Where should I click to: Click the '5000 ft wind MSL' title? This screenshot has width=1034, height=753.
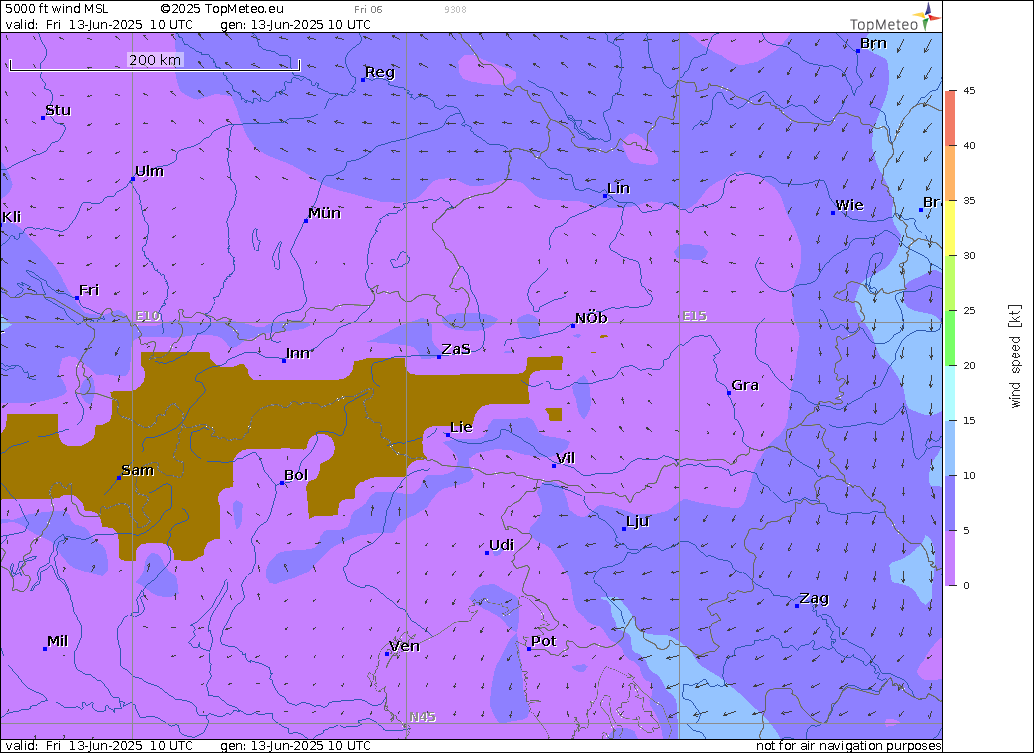(x=57, y=9)
